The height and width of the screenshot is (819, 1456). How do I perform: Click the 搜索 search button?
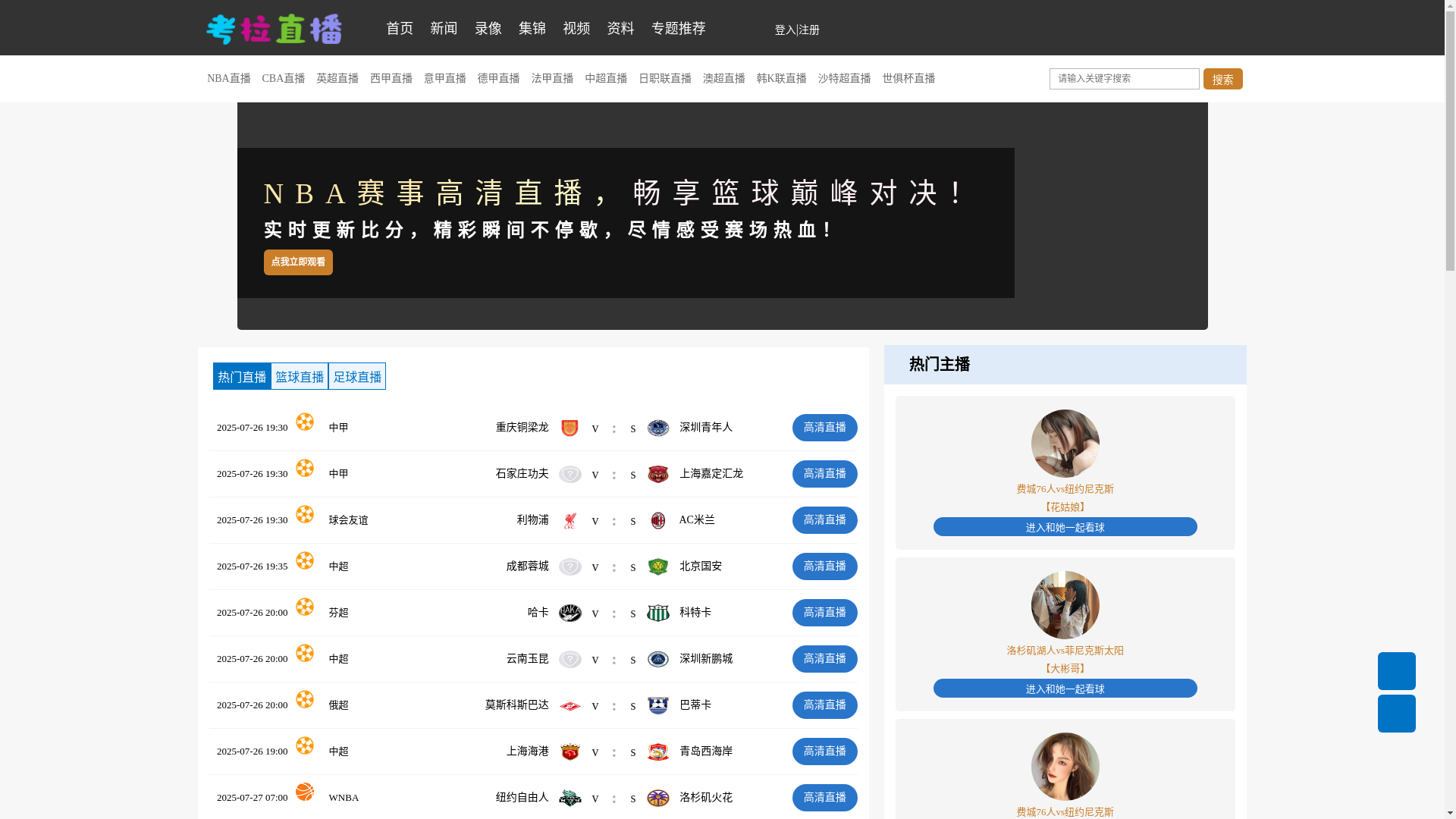(x=1223, y=79)
